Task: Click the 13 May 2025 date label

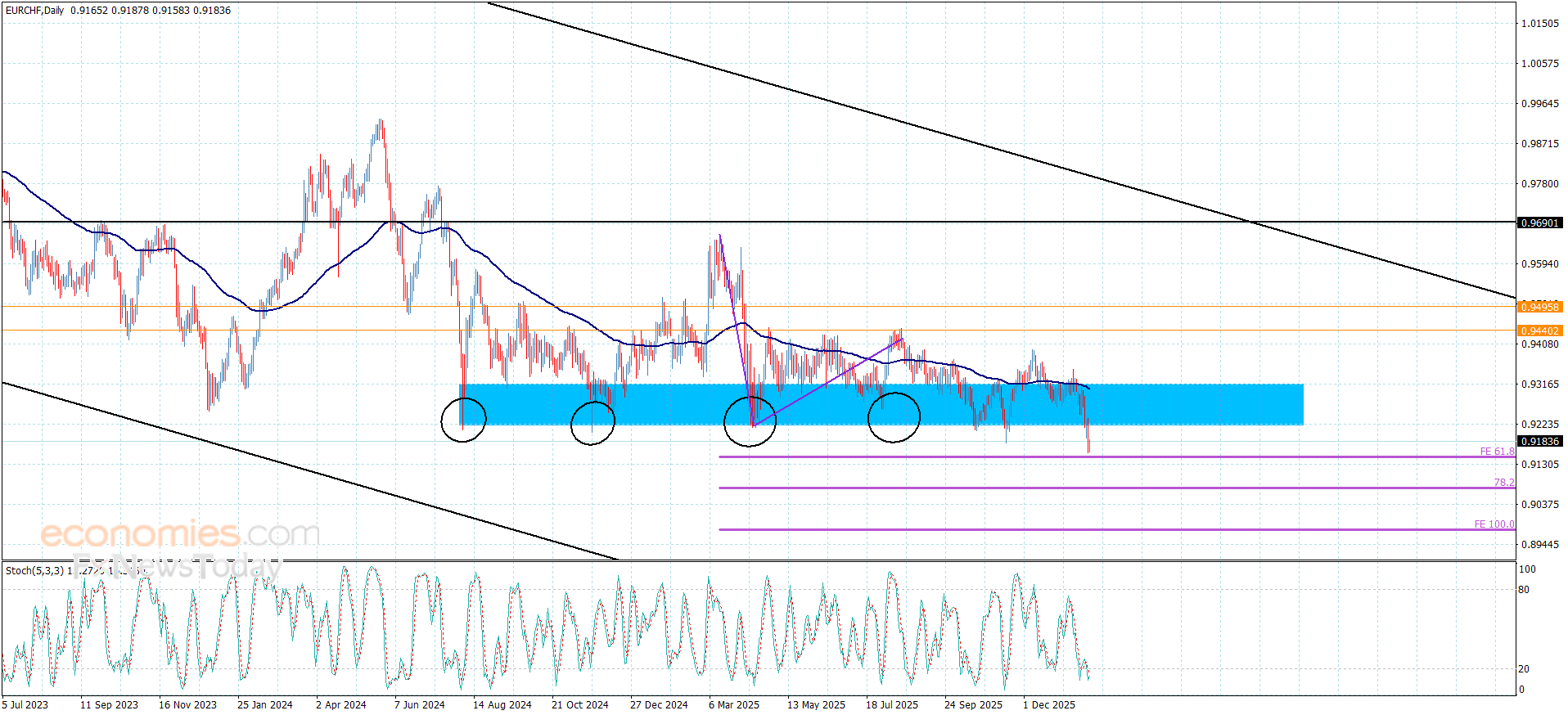Action: click(x=816, y=705)
